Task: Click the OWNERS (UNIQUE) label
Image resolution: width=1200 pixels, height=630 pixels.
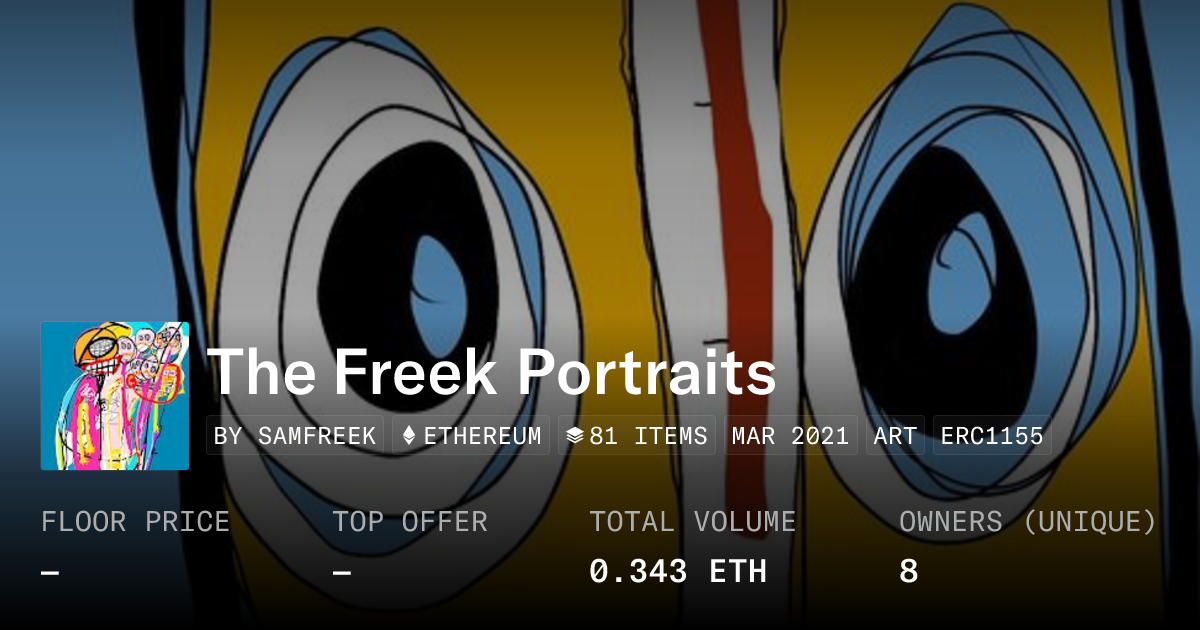Action: pos(1028,522)
